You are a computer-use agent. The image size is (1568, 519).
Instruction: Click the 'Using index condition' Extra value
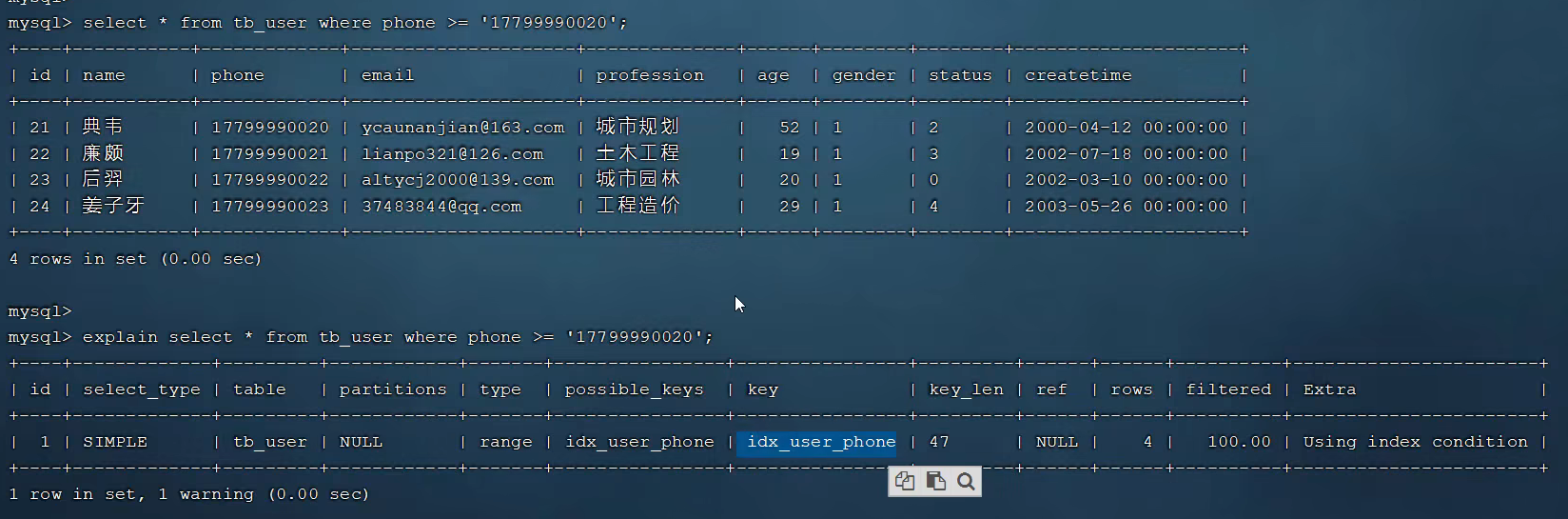point(1415,442)
